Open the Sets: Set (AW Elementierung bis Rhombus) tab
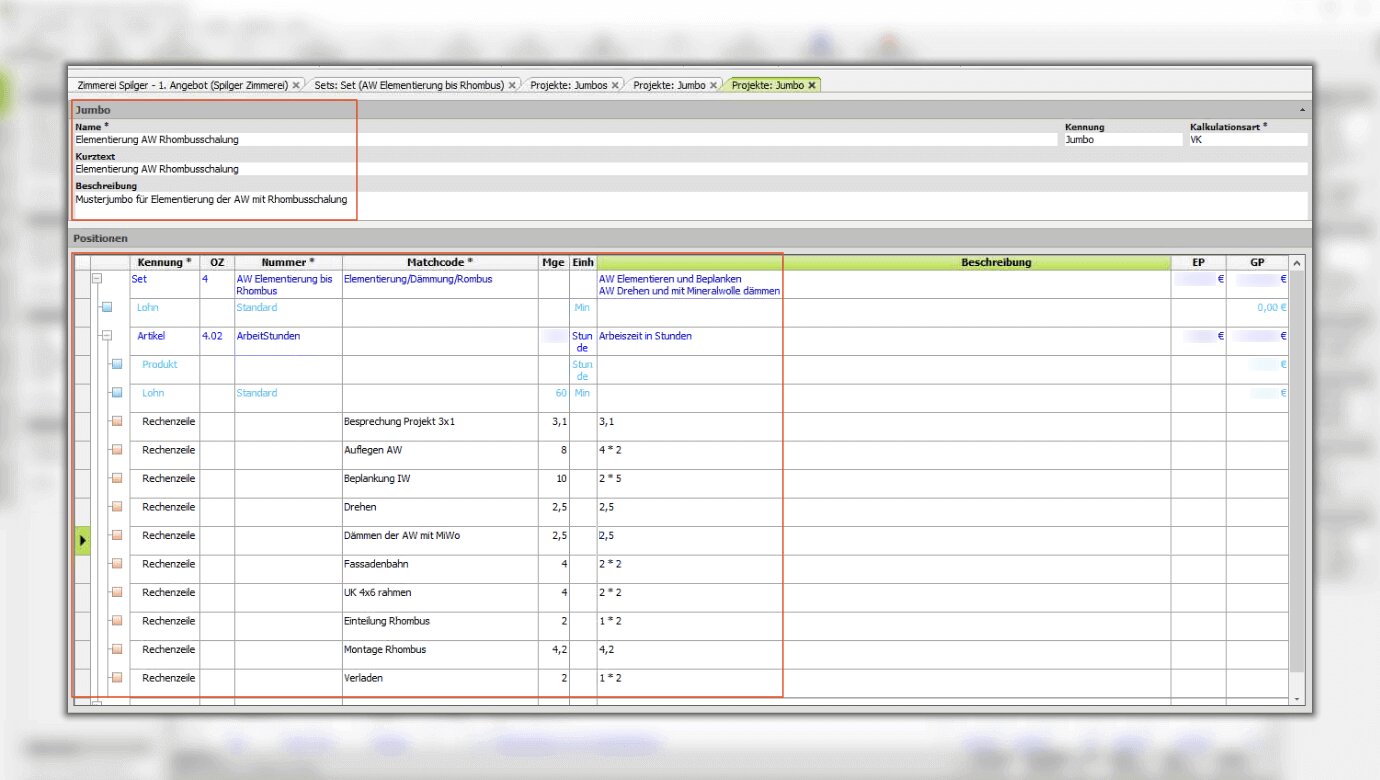The height and width of the screenshot is (780, 1380). (x=408, y=86)
